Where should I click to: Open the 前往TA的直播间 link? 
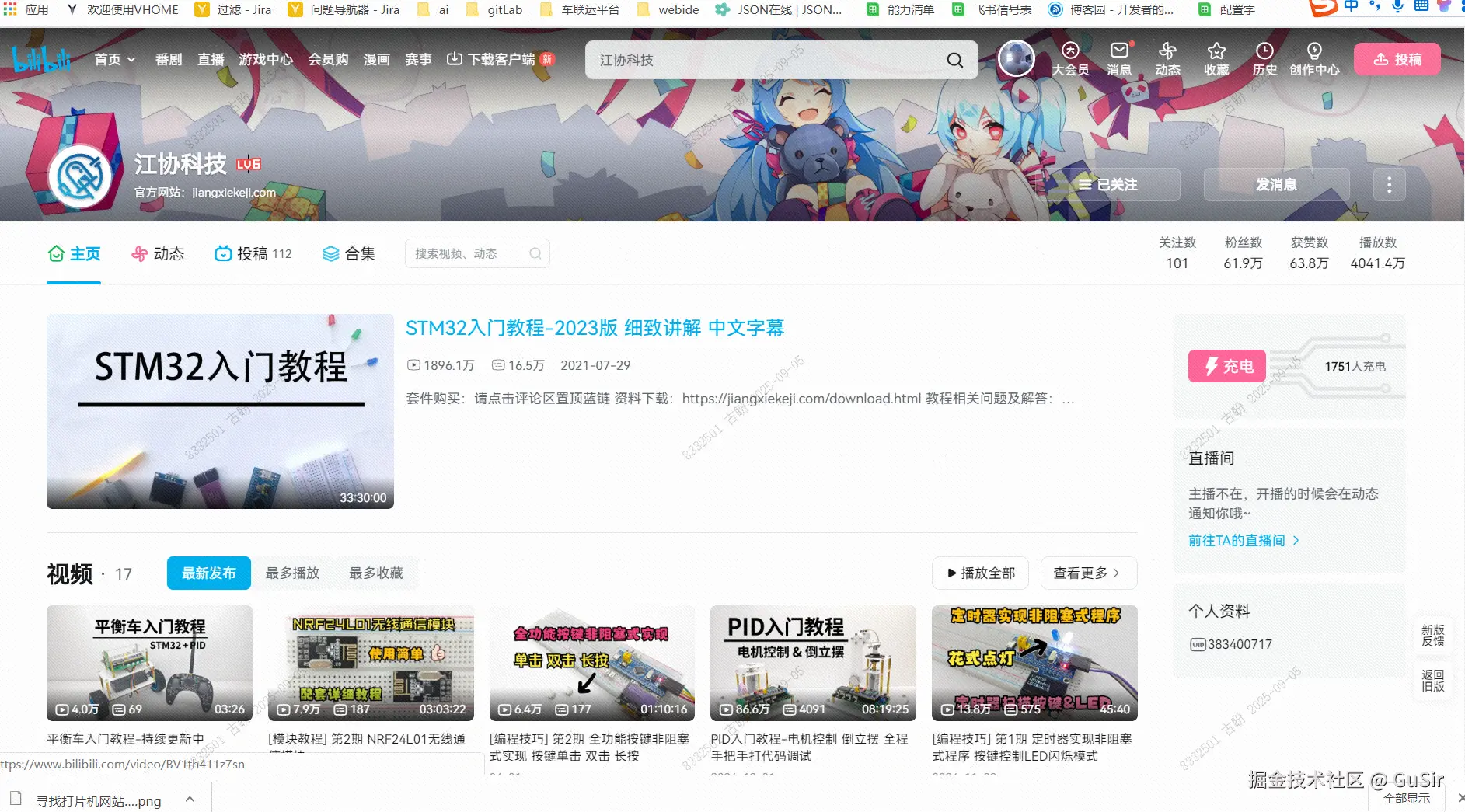[x=1244, y=540]
